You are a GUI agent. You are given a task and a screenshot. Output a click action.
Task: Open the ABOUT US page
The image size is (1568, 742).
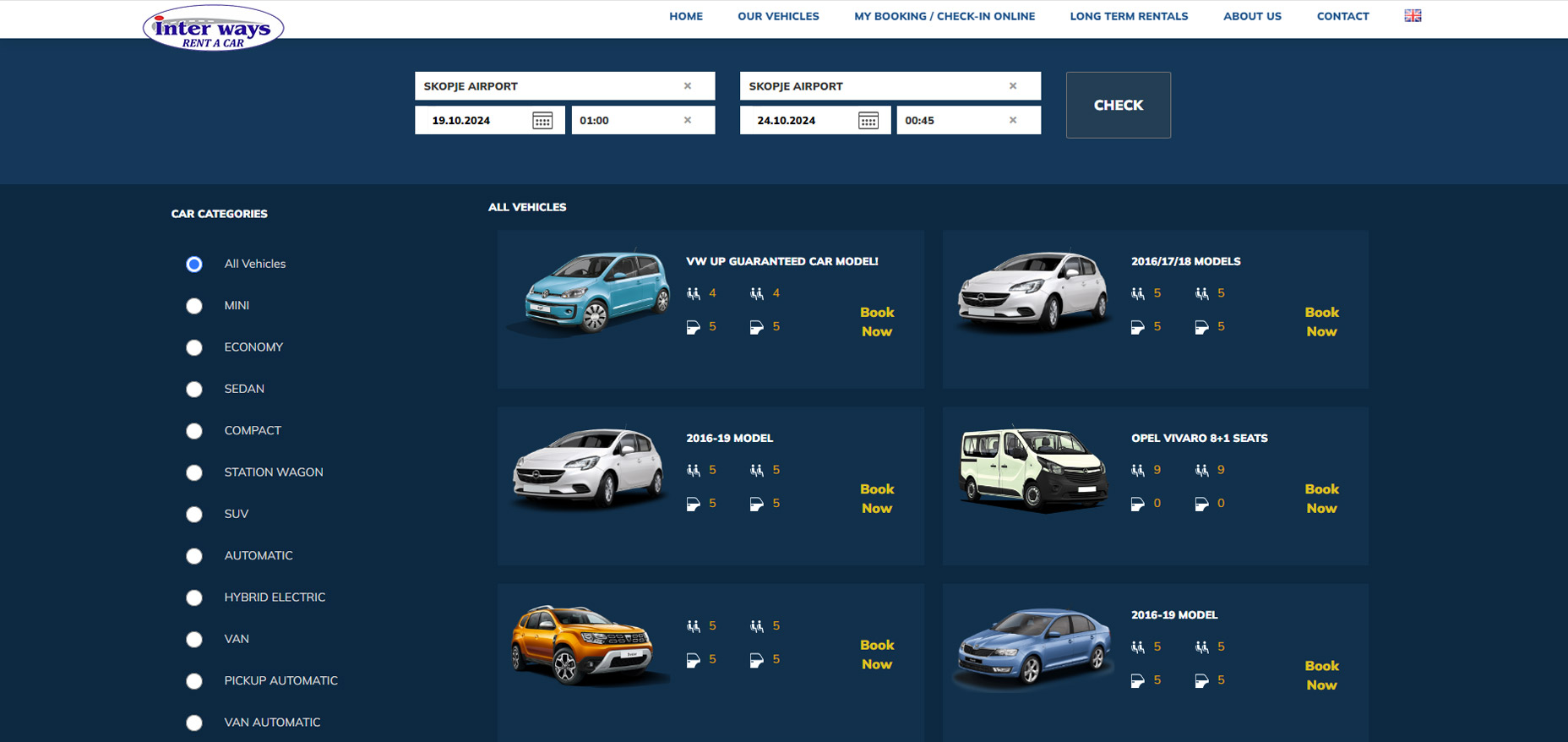click(1252, 16)
